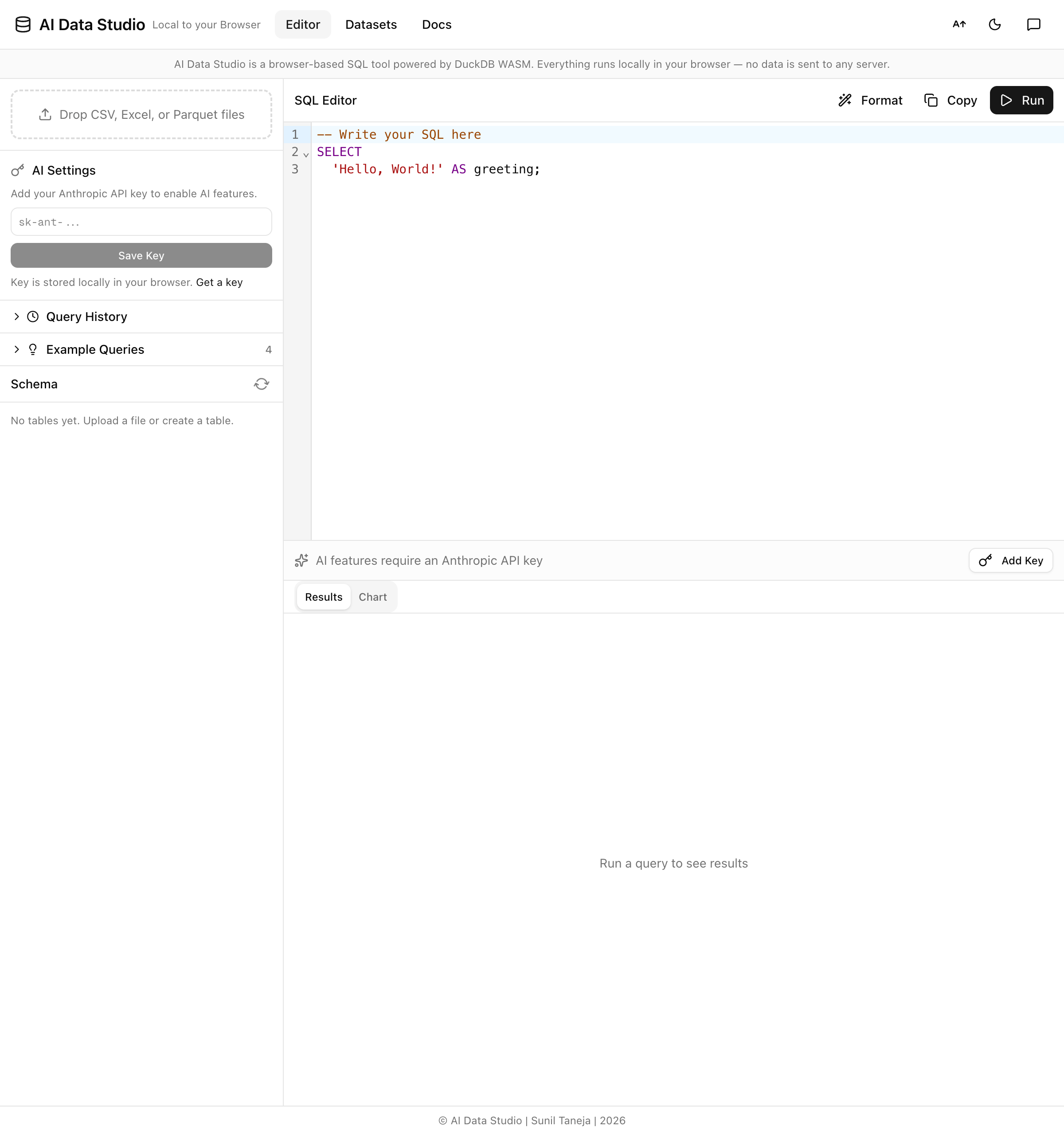Select the Chart results tab
1064x1134 pixels.
pyautogui.click(x=372, y=597)
